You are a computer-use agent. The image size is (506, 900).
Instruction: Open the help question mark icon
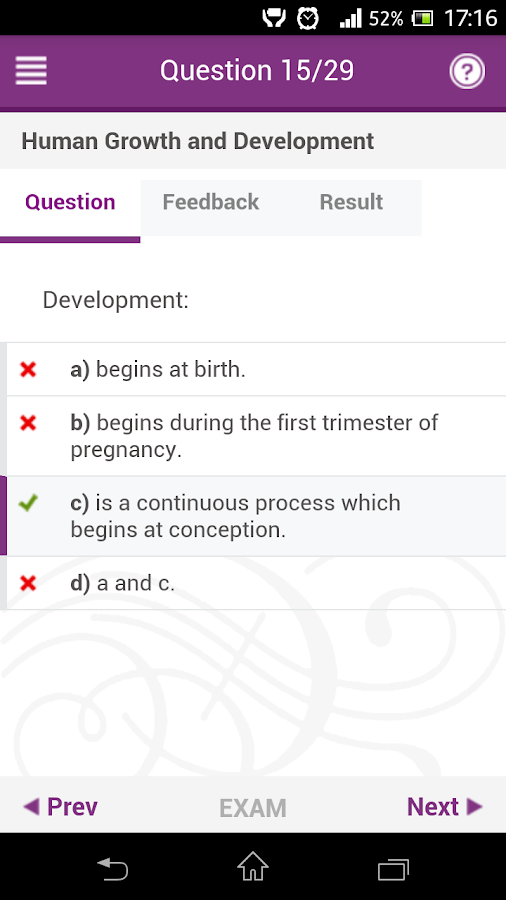[x=467, y=71]
